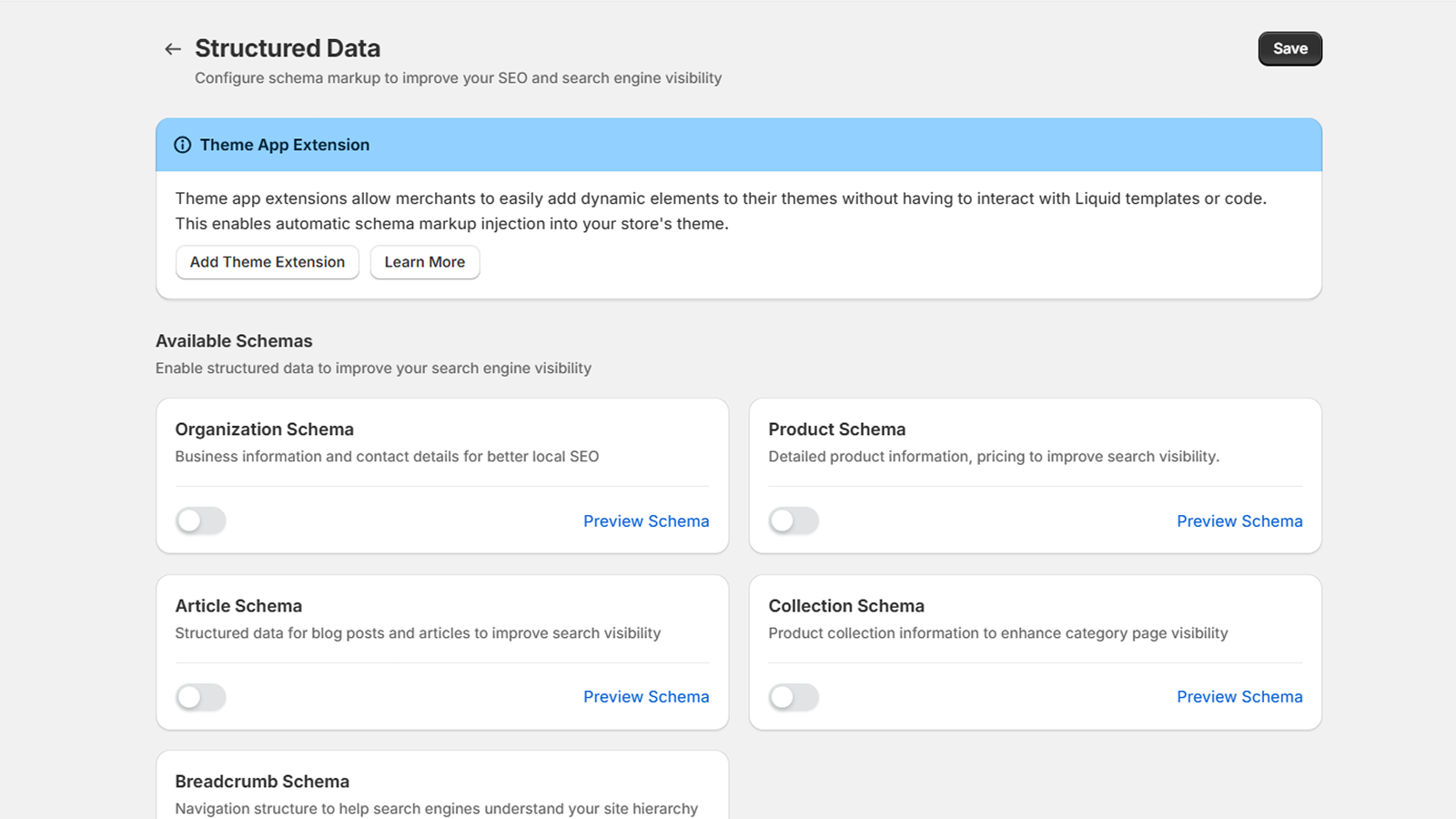The image size is (1456, 819).
Task: Enable the Organization Schema toggle
Action: (x=200, y=521)
